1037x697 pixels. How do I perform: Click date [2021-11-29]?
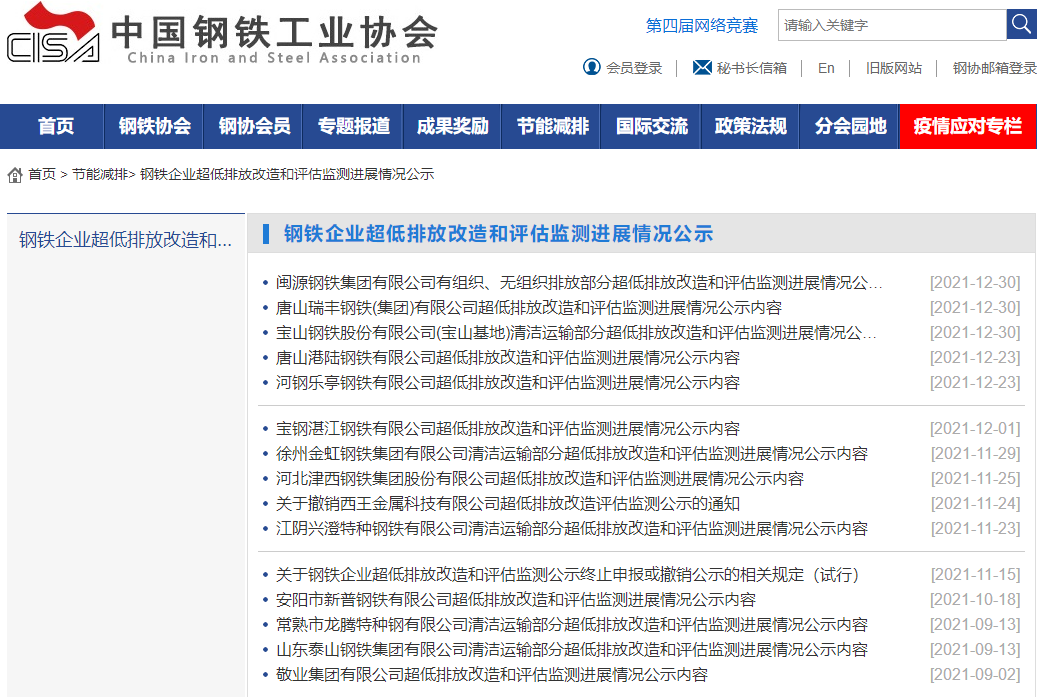[975, 454]
